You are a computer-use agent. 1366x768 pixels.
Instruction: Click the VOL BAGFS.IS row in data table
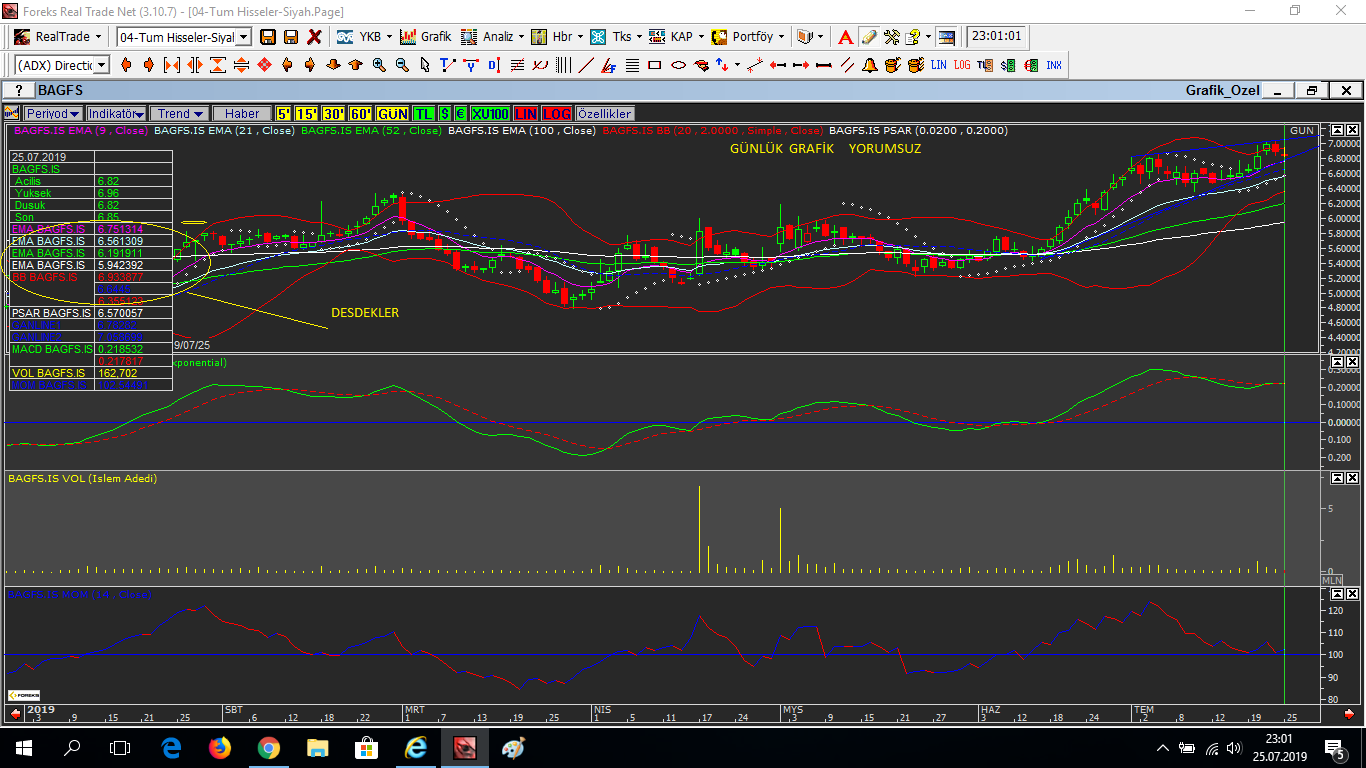(x=91, y=373)
